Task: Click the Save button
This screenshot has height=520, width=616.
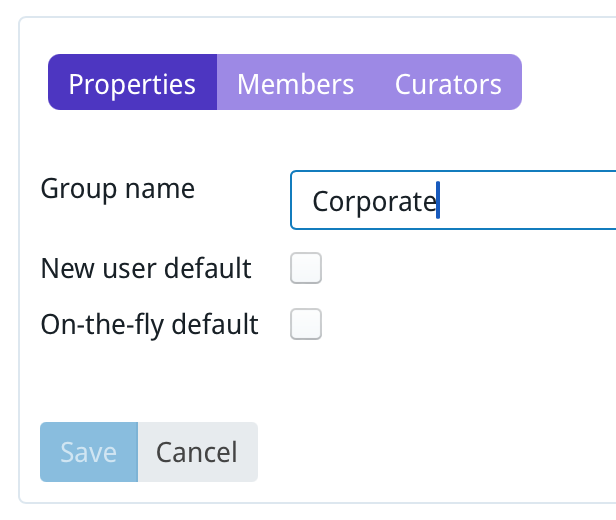Action: [88, 452]
